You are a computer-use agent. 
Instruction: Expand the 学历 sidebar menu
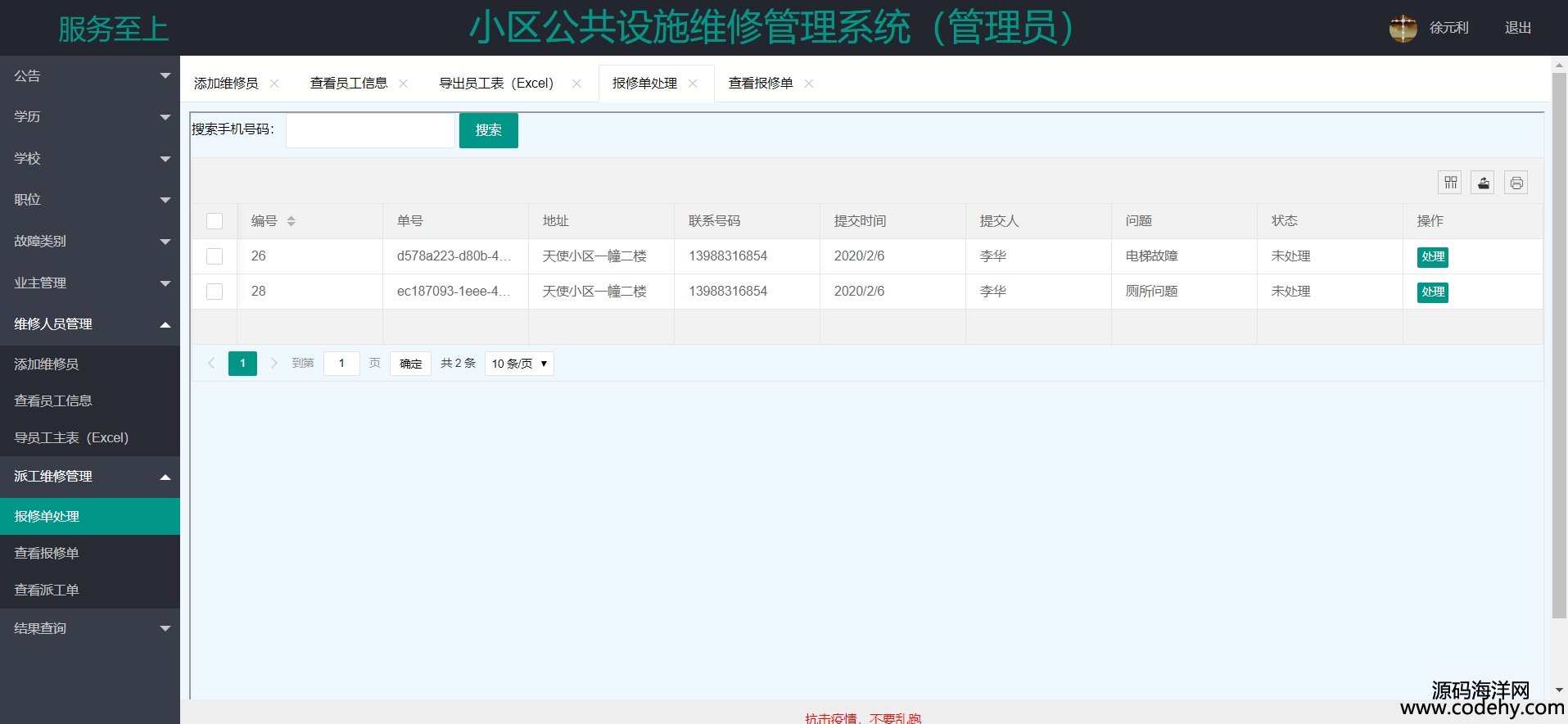[x=90, y=117]
